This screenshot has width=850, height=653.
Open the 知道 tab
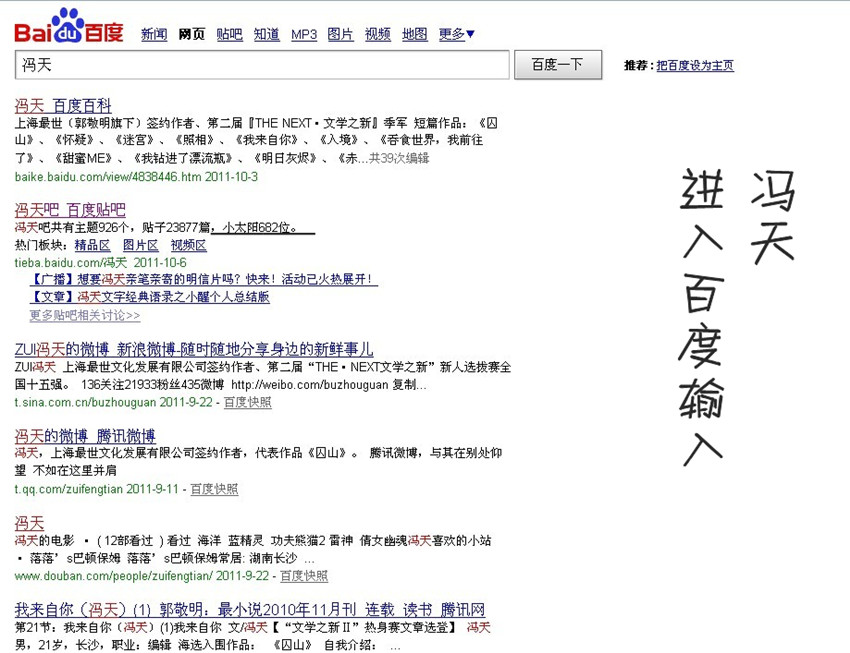[x=267, y=35]
